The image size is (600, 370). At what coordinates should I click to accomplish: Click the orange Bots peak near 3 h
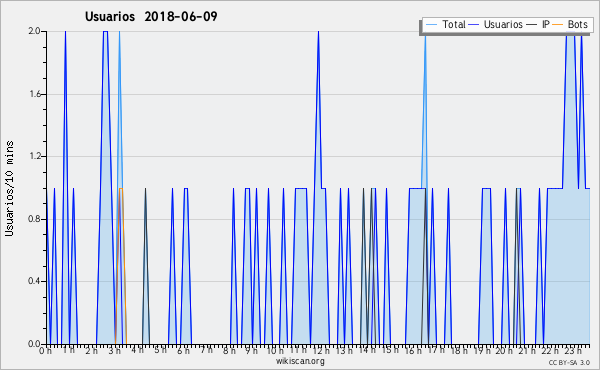[x=121, y=188]
